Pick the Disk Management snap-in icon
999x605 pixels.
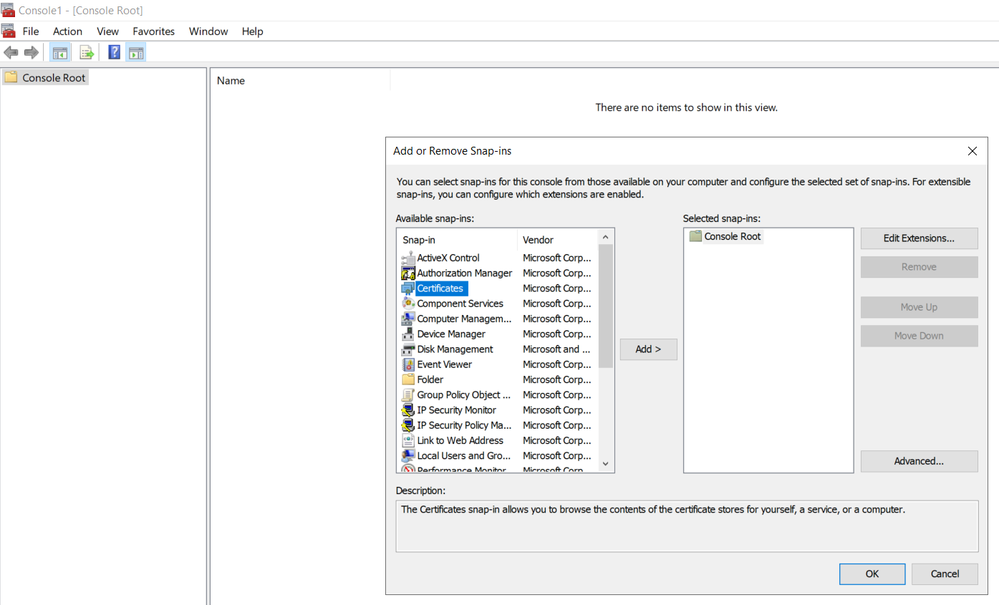[408, 350]
